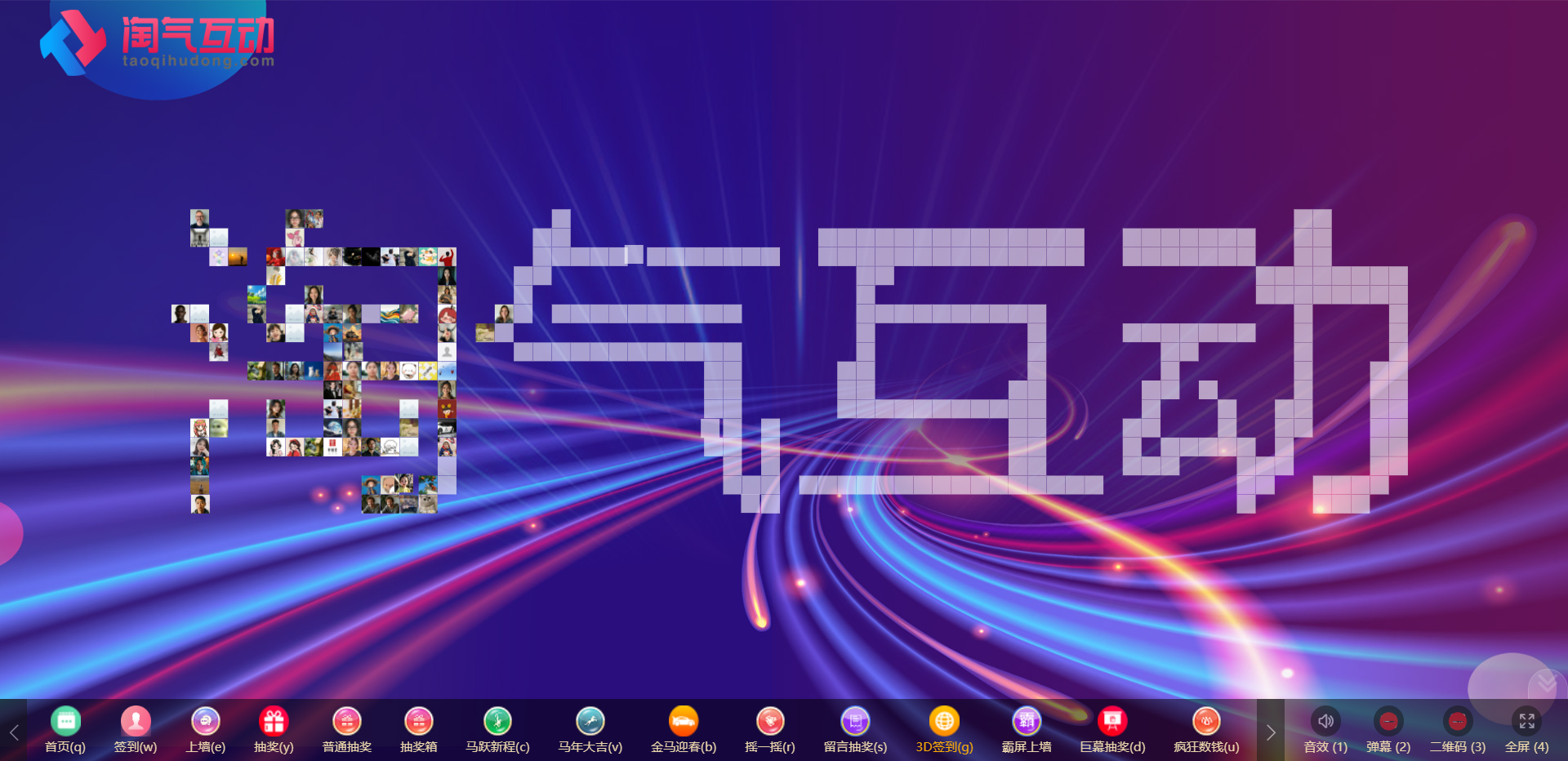Switch to the 上墙 message wall
The image size is (1568, 761).
[206, 730]
